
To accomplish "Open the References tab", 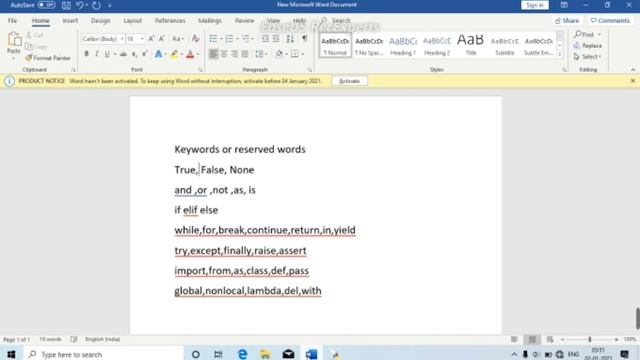I will pos(170,20).
